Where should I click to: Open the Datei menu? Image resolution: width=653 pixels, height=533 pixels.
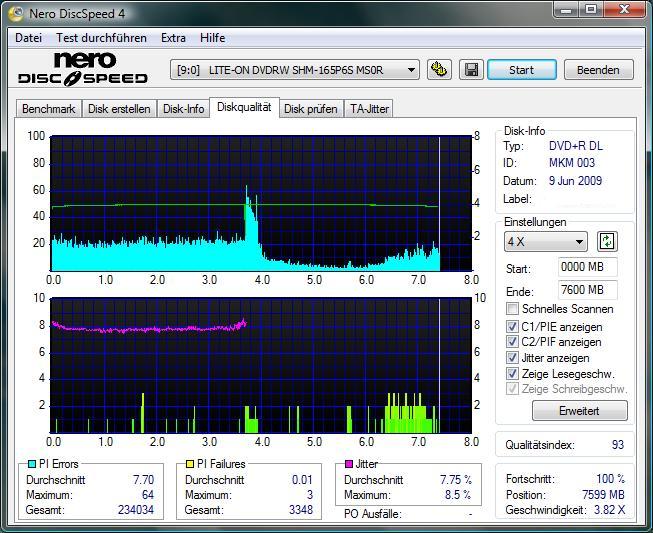point(28,37)
